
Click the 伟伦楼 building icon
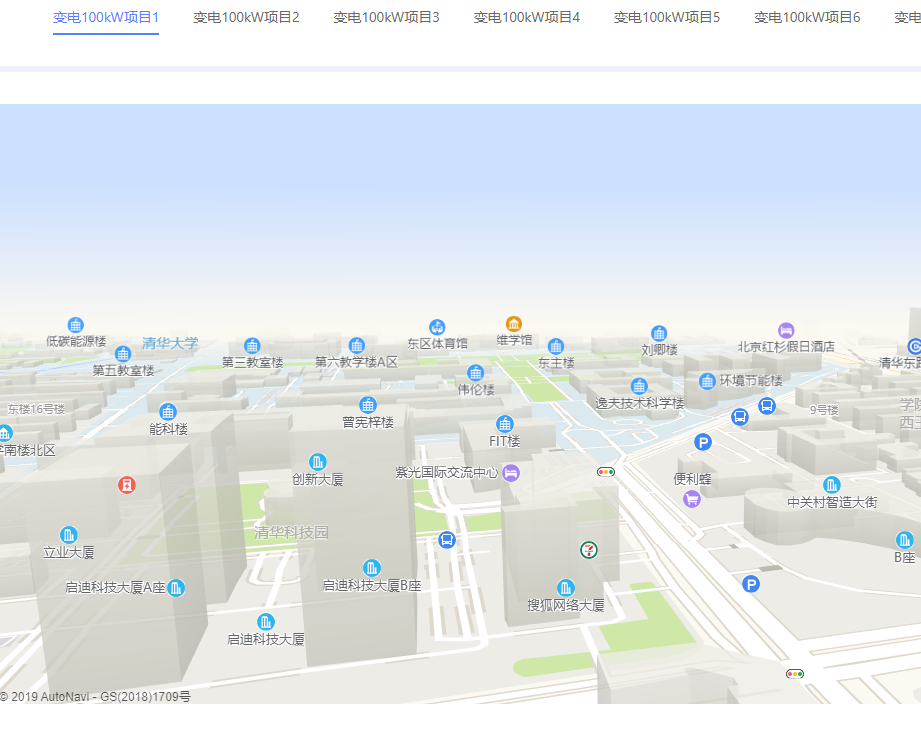[475, 372]
